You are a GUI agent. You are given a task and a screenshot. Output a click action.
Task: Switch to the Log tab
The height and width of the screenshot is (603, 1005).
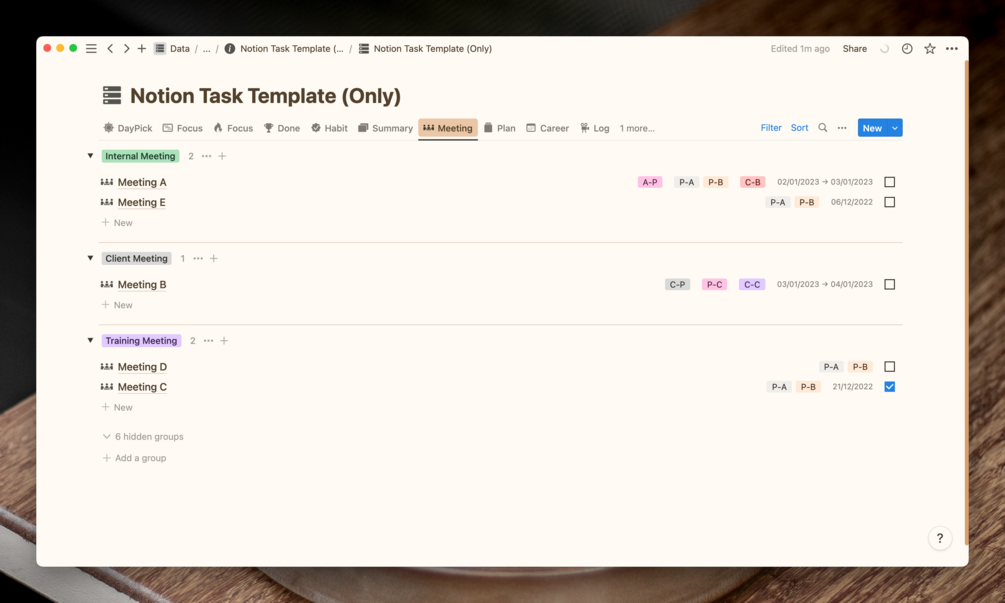click(x=595, y=128)
